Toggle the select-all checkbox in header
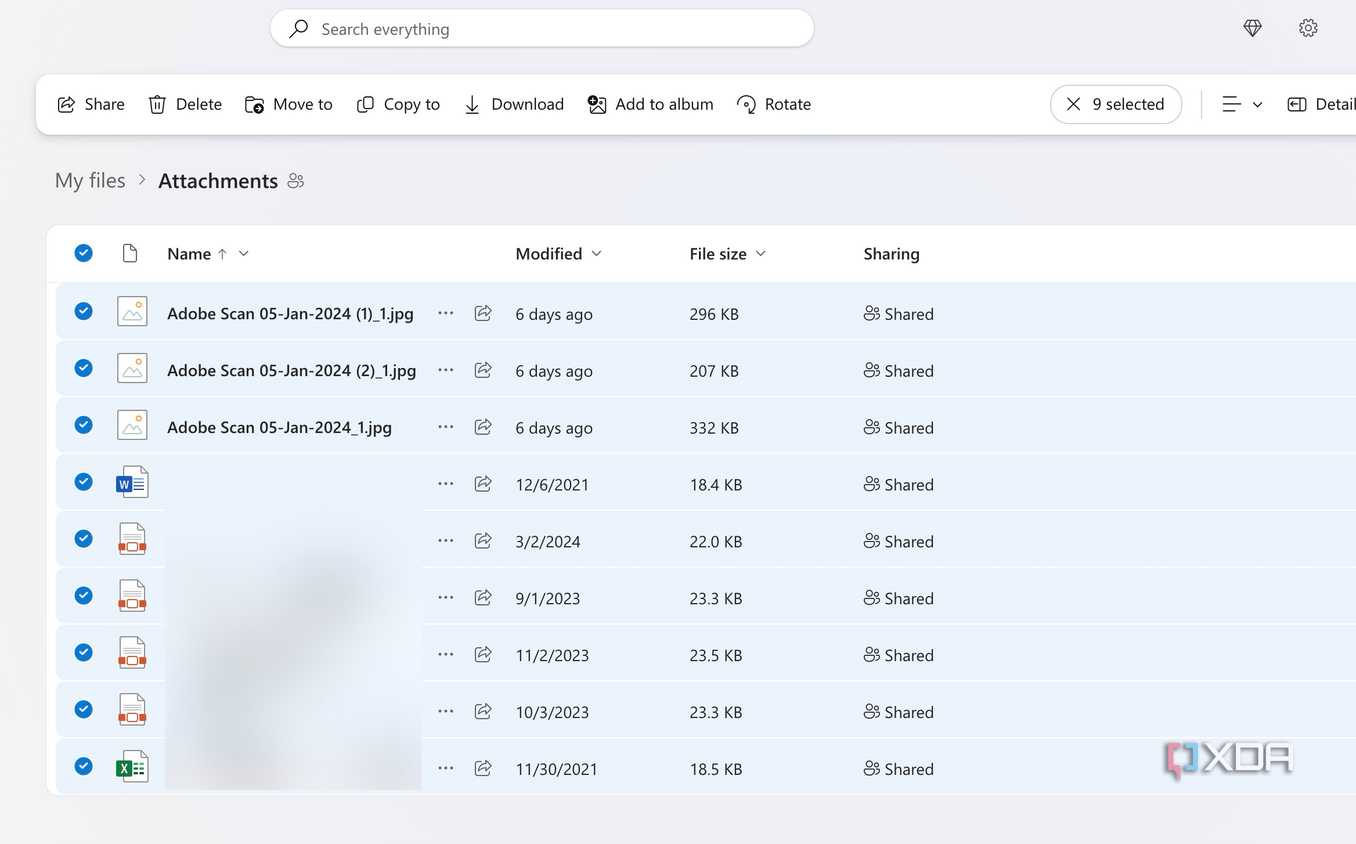1356x844 pixels. pos(84,253)
